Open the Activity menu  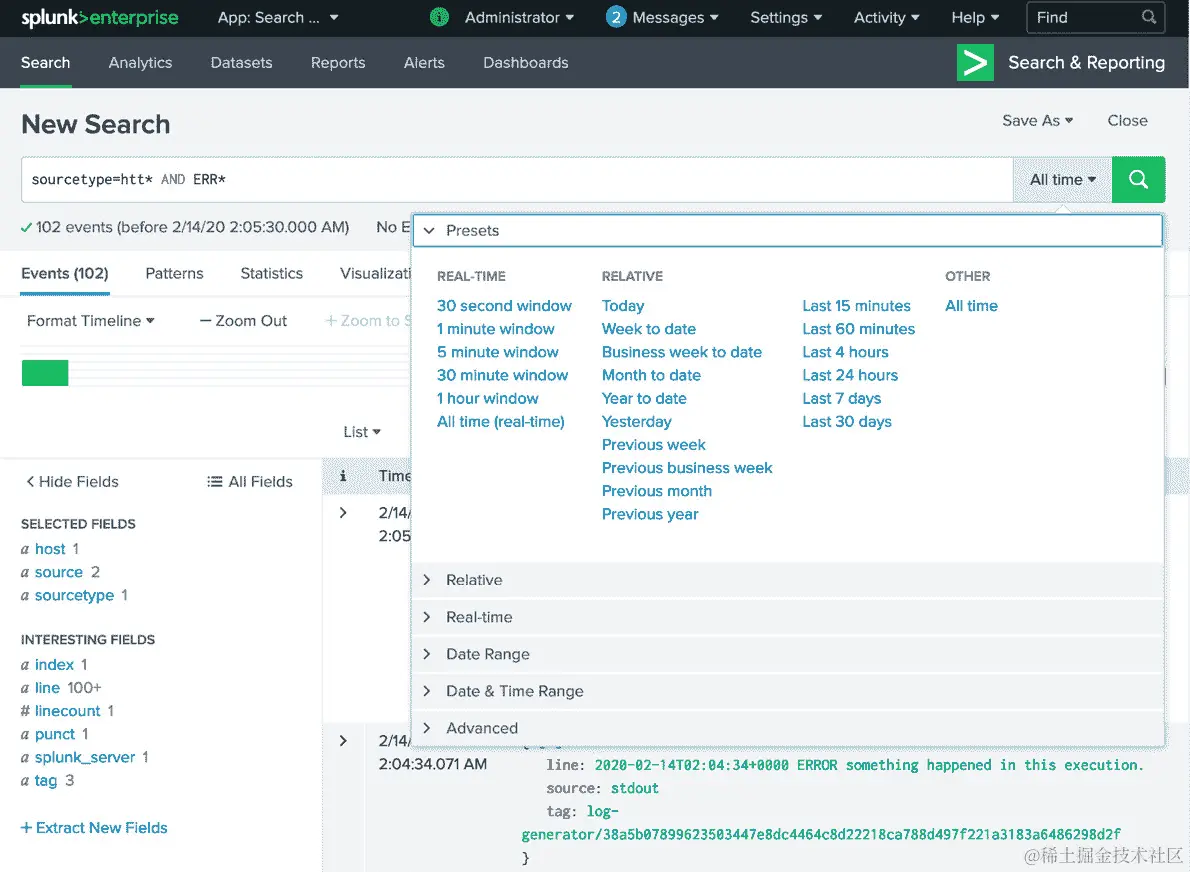click(x=886, y=17)
